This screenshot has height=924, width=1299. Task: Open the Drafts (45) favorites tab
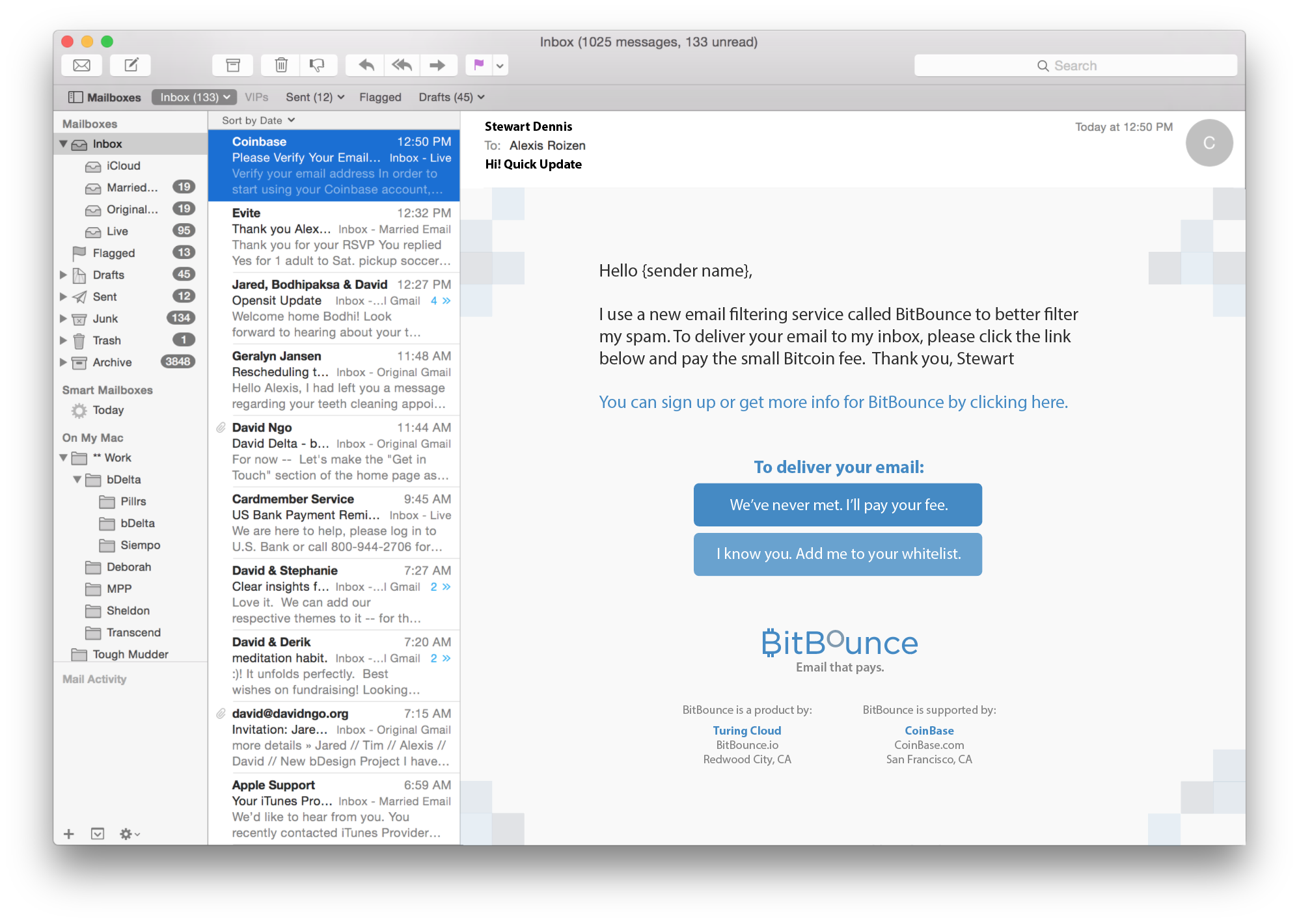click(x=452, y=98)
